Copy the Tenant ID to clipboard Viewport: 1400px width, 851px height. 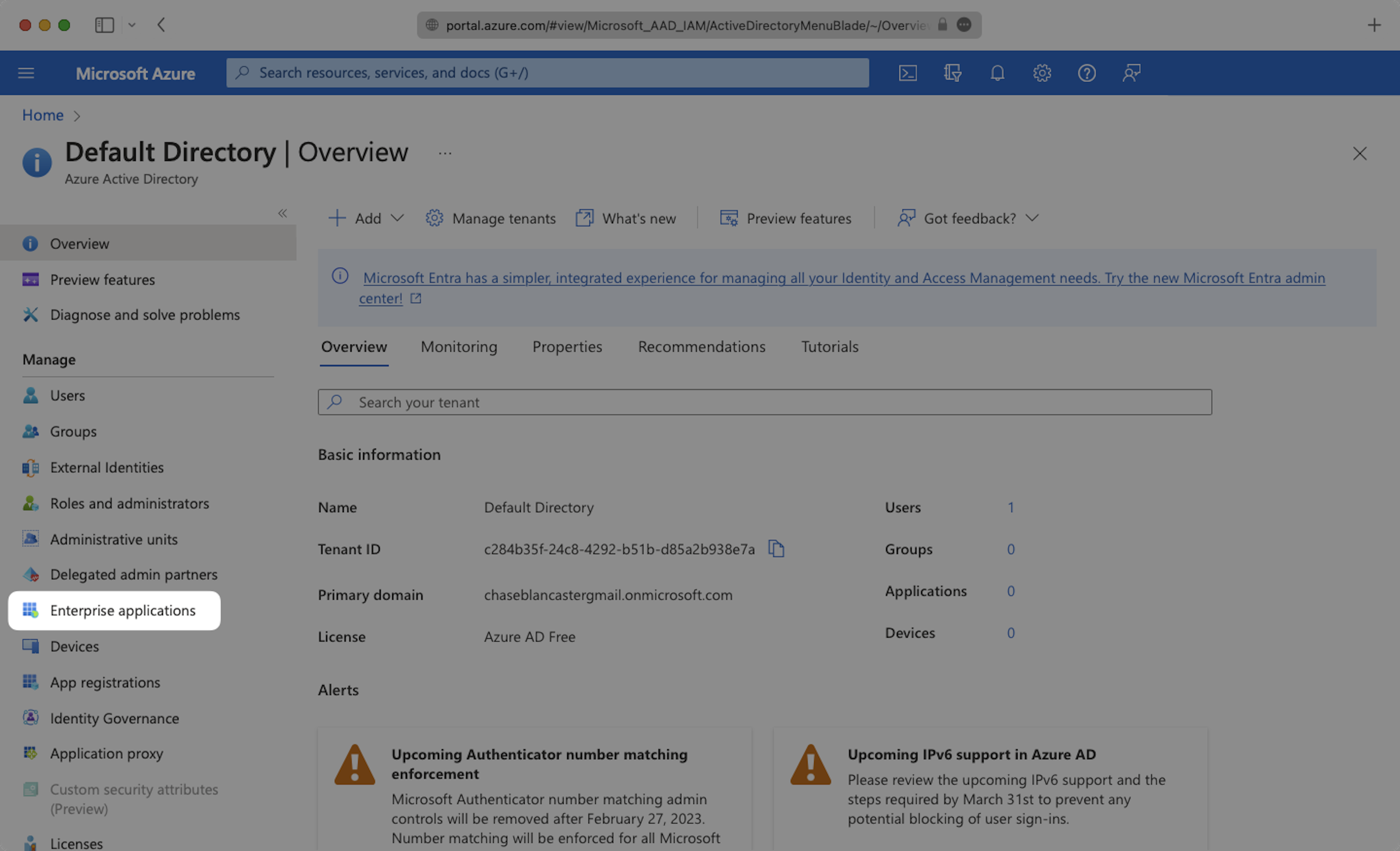(776, 549)
